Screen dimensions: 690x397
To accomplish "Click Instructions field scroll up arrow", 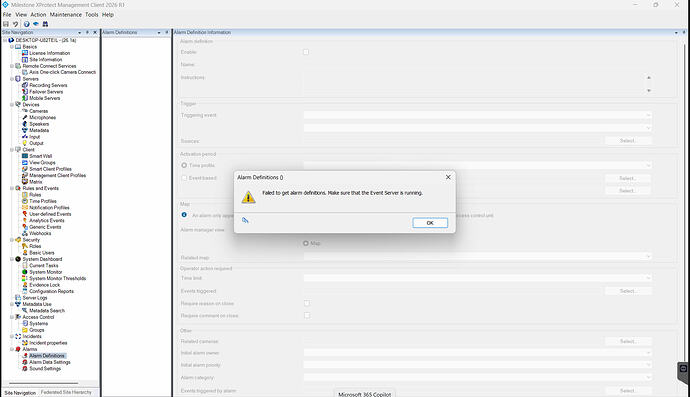I will coord(649,77).
